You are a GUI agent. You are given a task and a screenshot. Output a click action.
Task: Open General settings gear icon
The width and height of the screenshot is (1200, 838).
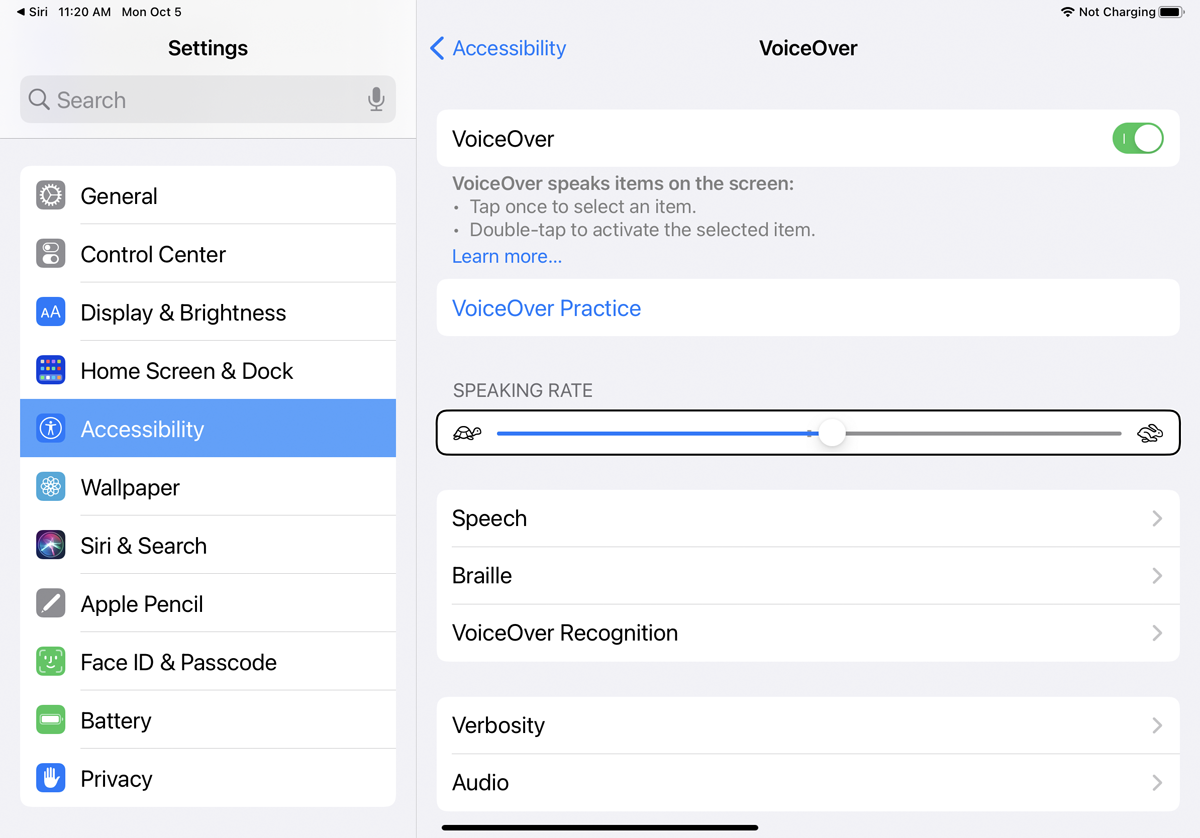(x=51, y=195)
